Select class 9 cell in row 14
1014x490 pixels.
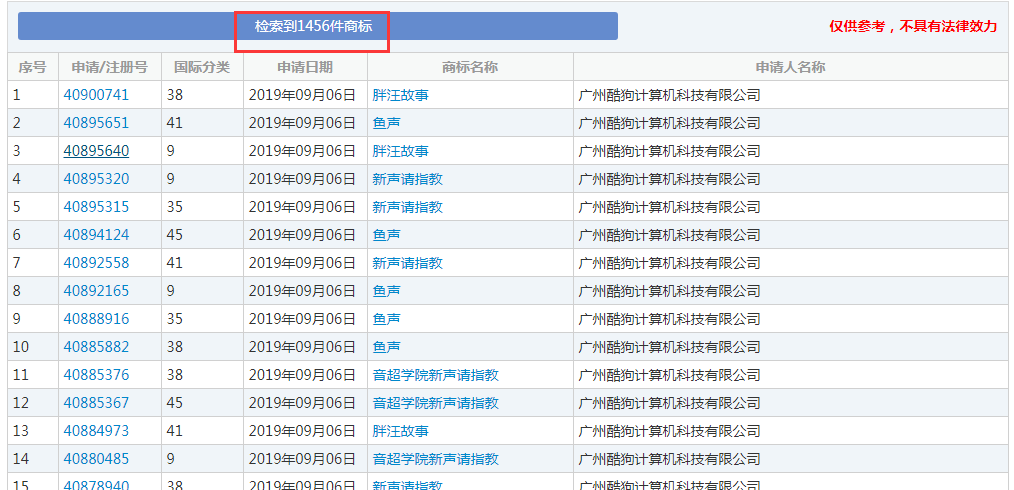coord(202,459)
